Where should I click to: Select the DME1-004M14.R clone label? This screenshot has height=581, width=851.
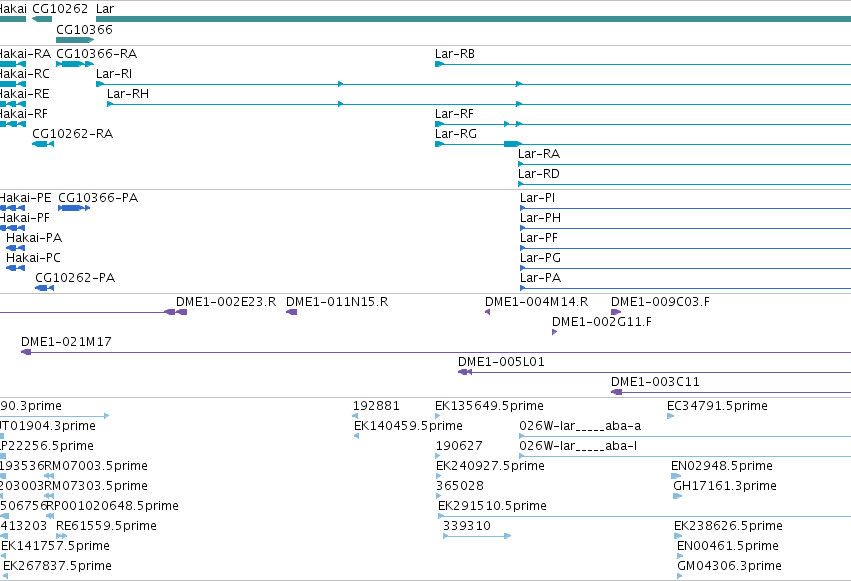[x=536, y=302]
